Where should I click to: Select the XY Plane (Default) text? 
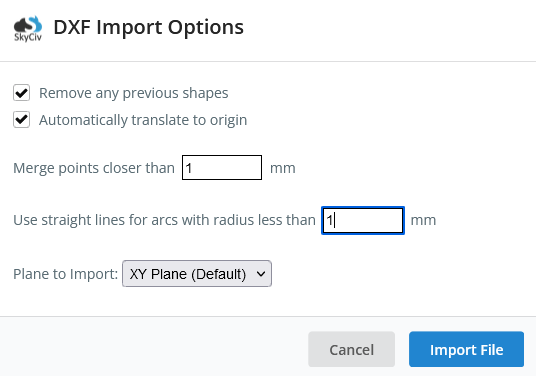pos(188,274)
